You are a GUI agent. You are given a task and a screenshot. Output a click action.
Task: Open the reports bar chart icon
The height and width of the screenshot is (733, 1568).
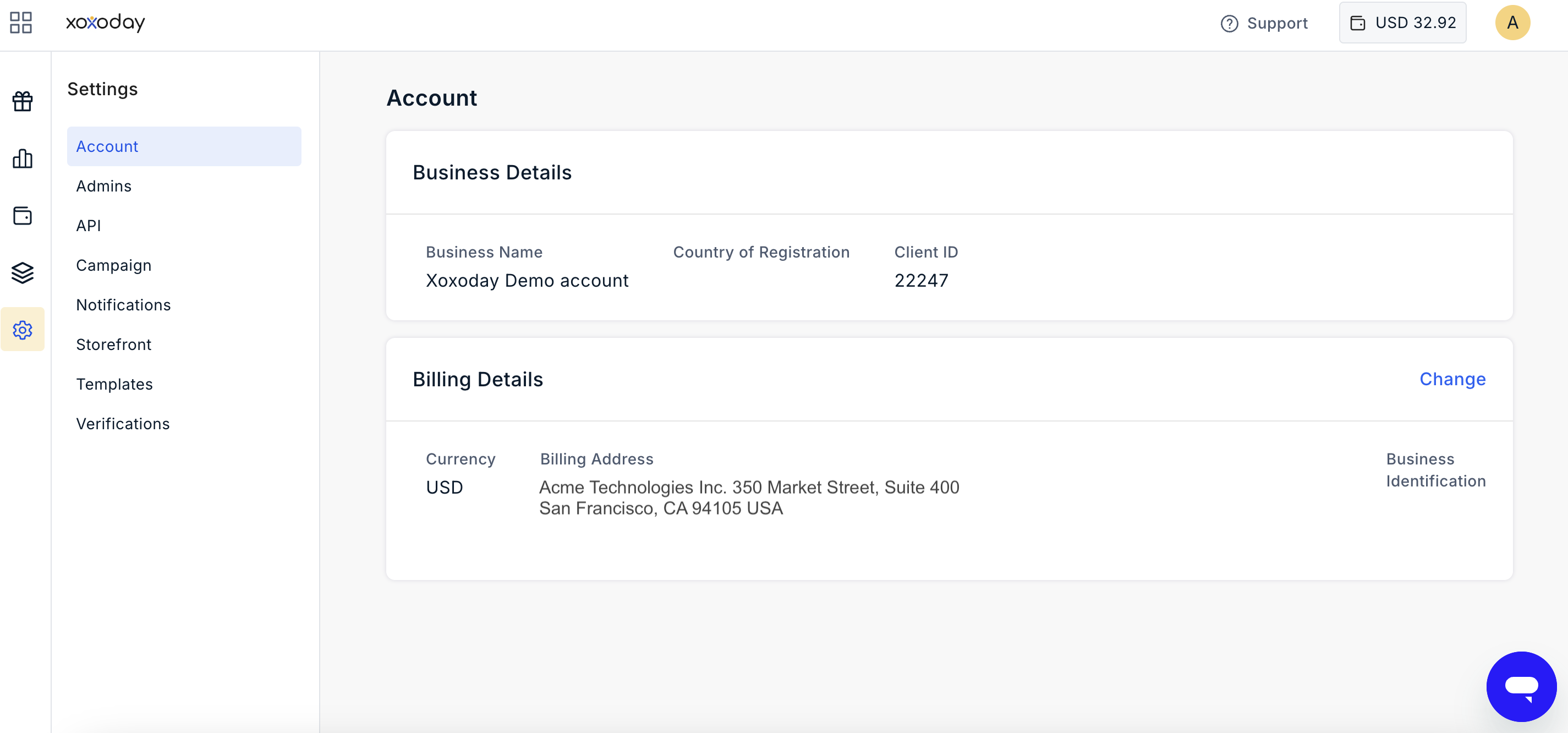(x=23, y=158)
